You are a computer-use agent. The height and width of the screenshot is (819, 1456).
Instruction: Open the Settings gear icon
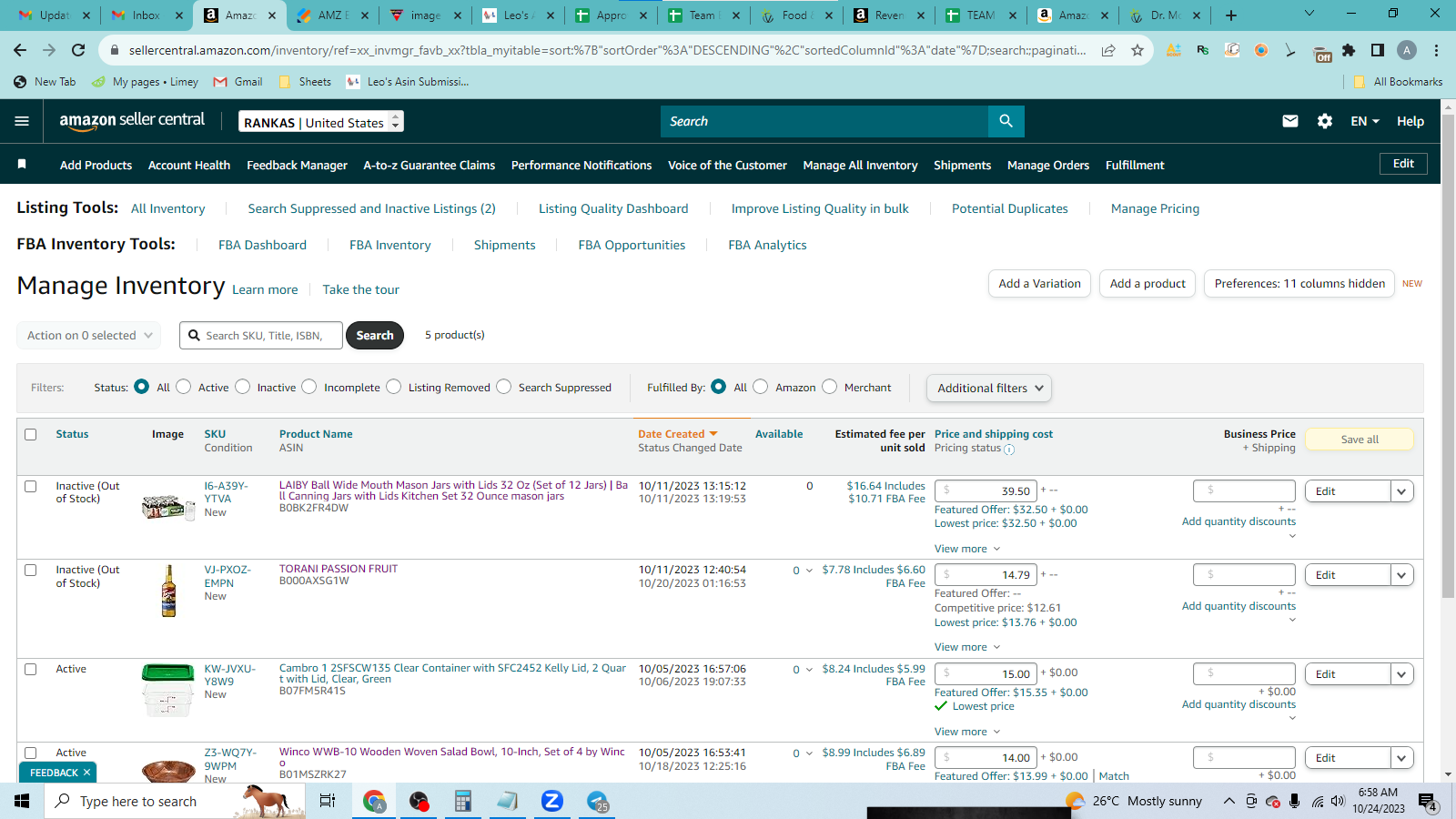pyautogui.click(x=1325, y=121)
